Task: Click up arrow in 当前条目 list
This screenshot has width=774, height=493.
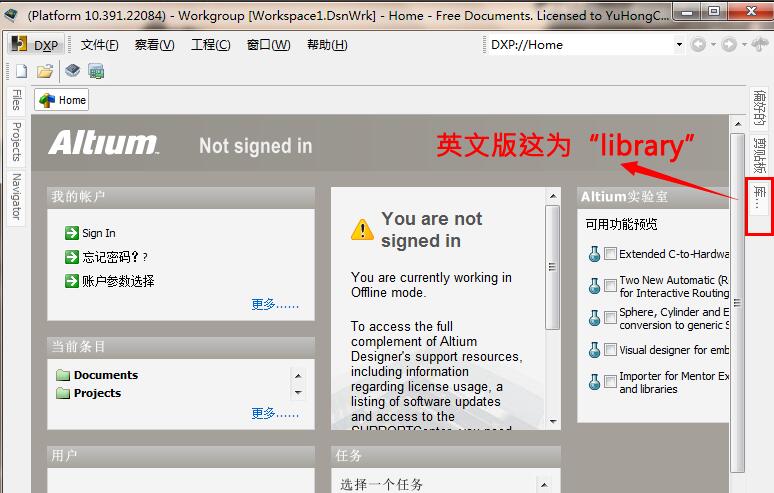Action: click(298, 376)
